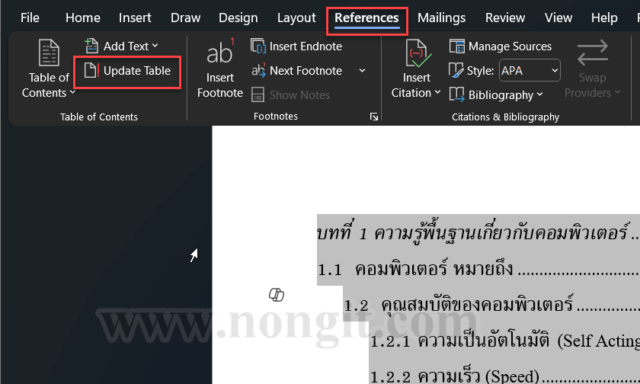This screenshot has width=640, height=384.
Task: Click the 1.1 คอมพิวเตอร์ หมายถึง entry
Action: [x=478, y=269]
